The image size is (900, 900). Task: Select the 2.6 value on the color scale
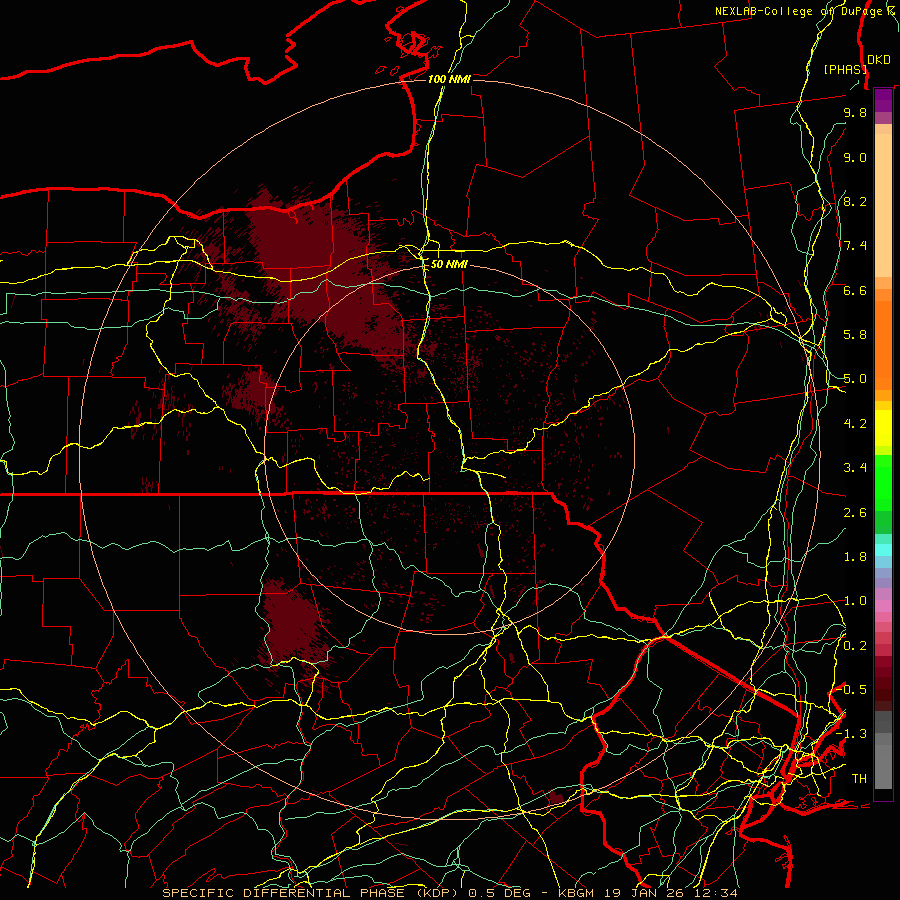click(855, 513)
